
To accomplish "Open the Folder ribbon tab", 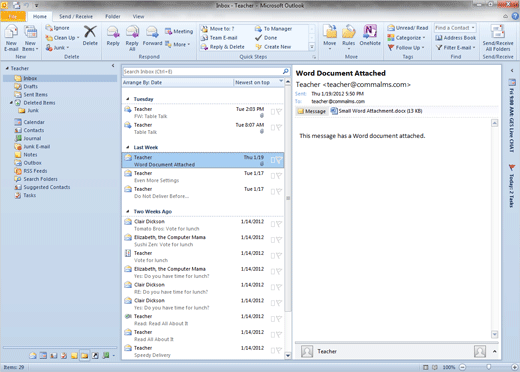I will point(113,16).
